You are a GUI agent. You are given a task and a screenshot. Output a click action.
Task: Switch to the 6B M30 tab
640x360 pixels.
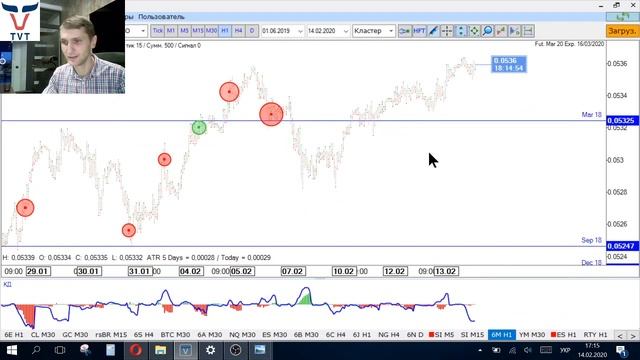click(x=306, y=335)
